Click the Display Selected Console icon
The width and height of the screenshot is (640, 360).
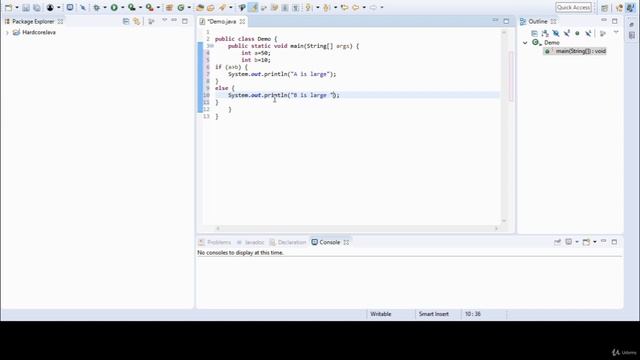coord(569,242)
